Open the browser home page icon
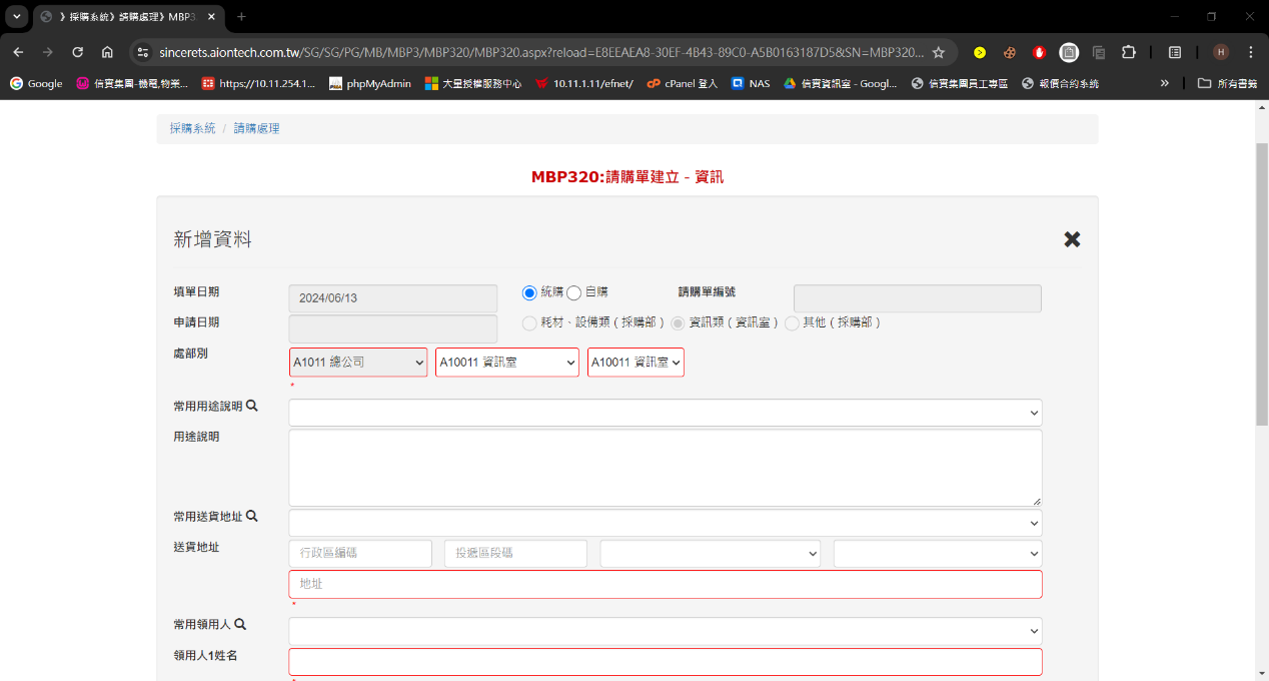 107,52
